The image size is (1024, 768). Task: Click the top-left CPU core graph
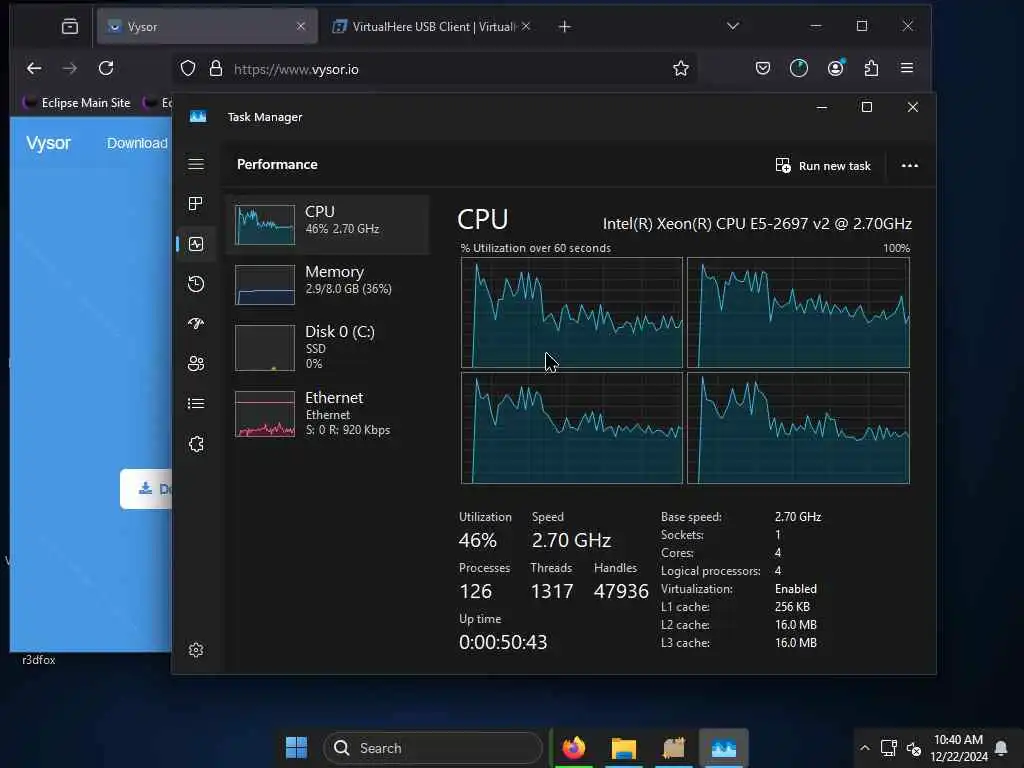point(571,313)
